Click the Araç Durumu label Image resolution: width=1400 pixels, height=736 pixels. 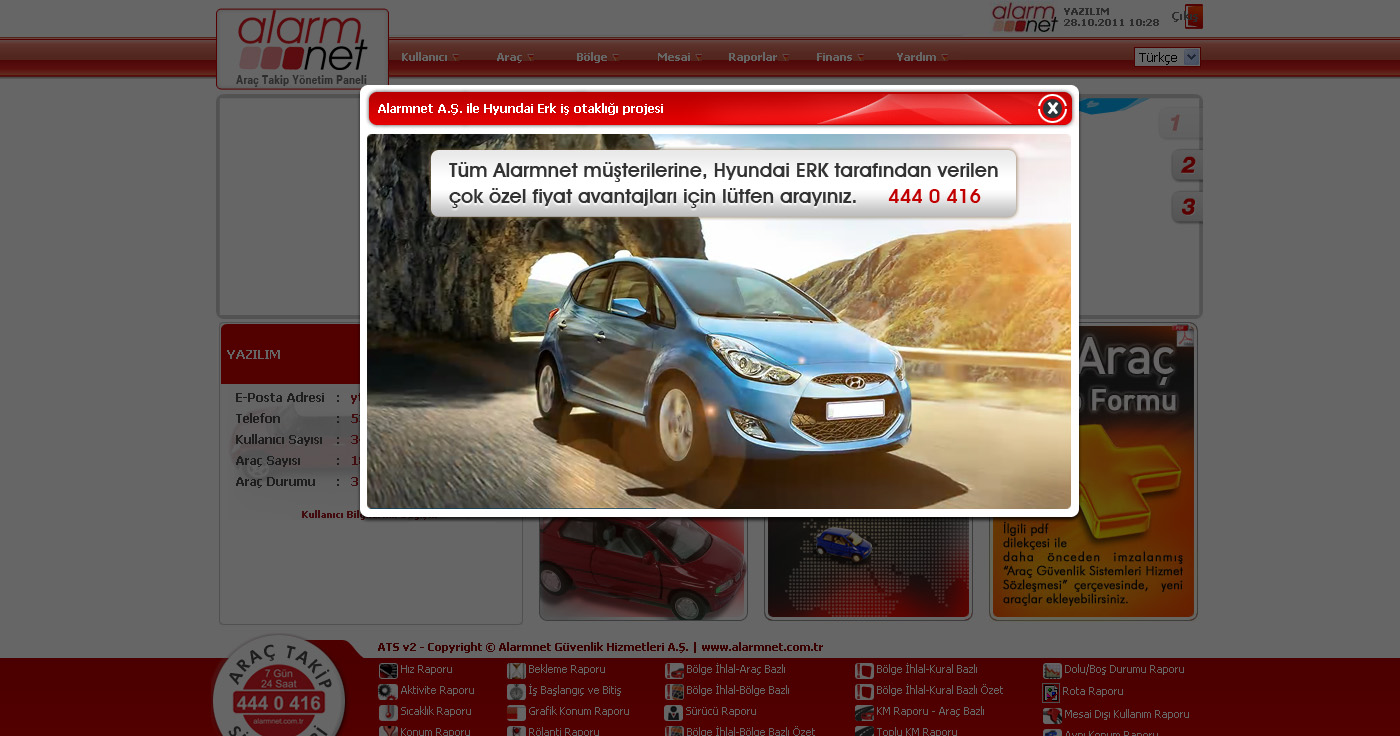tap(275, 481)
